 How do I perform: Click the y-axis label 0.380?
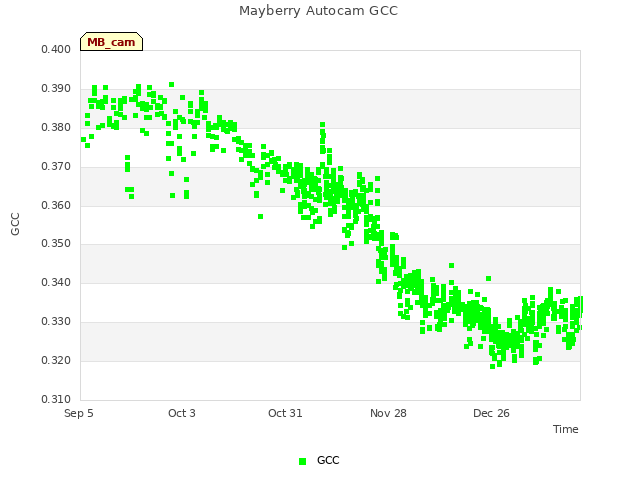56,127
